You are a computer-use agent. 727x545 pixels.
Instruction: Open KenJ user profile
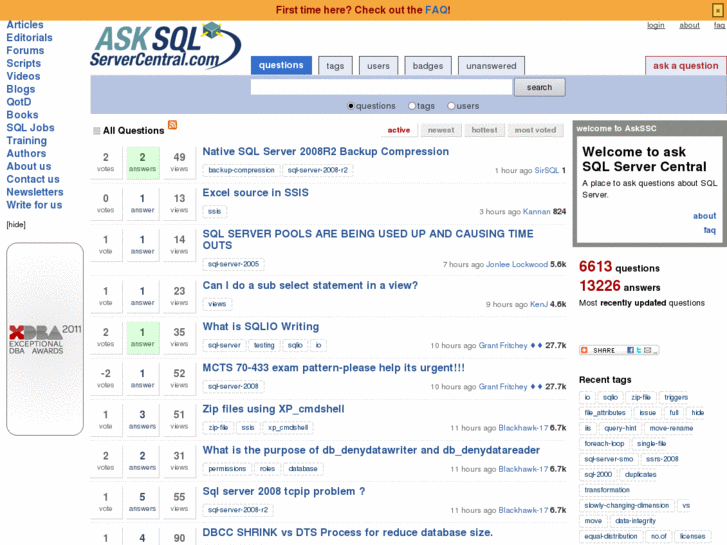click(539, 305)
